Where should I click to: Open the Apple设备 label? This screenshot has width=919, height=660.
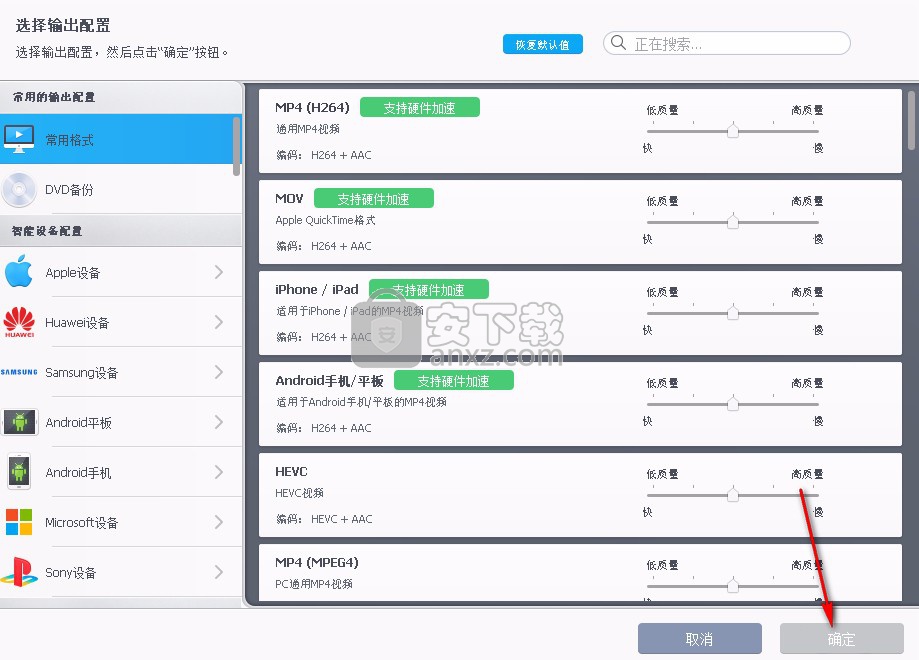73,273
